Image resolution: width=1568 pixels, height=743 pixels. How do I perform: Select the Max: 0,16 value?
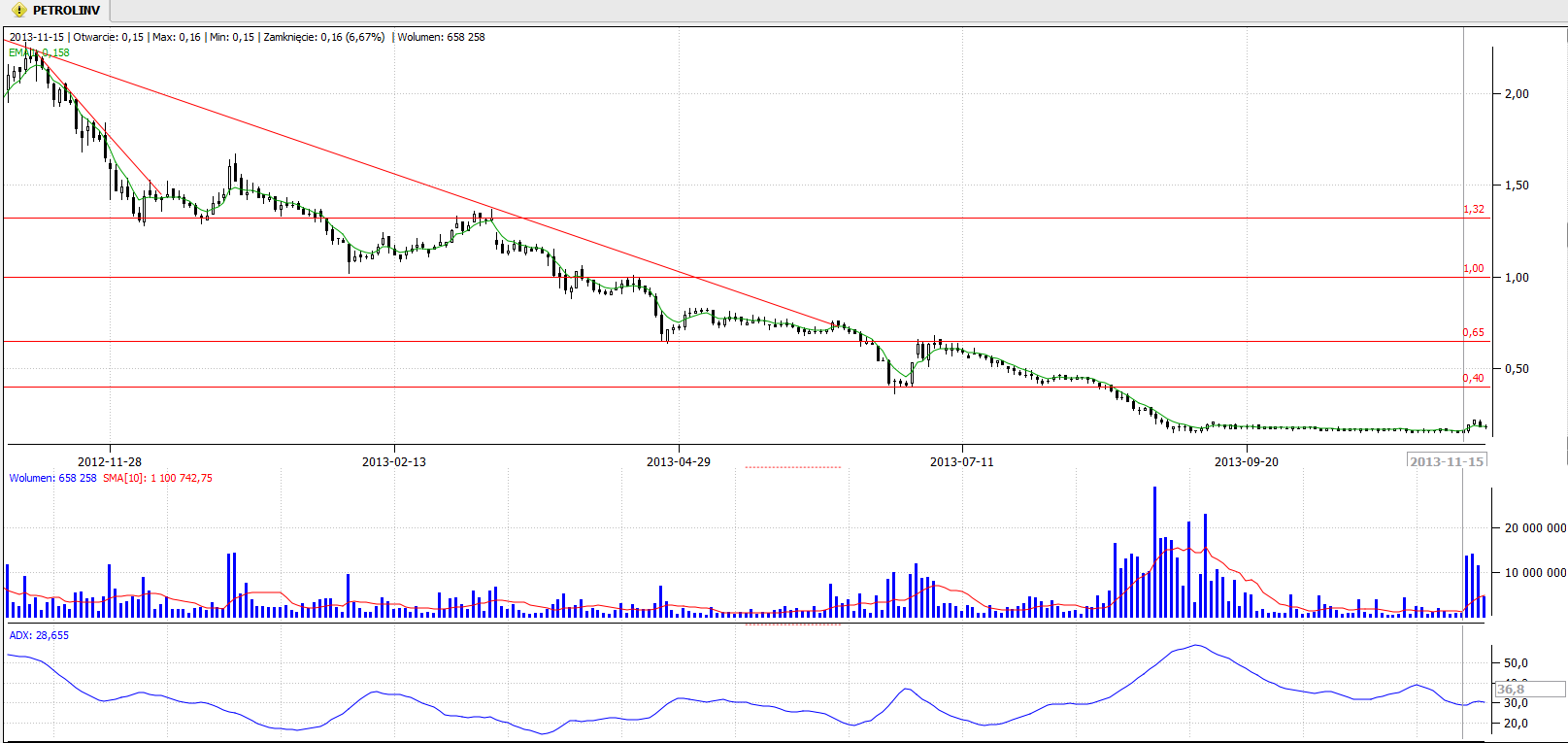pyautogui.click(x=176, y=37)
